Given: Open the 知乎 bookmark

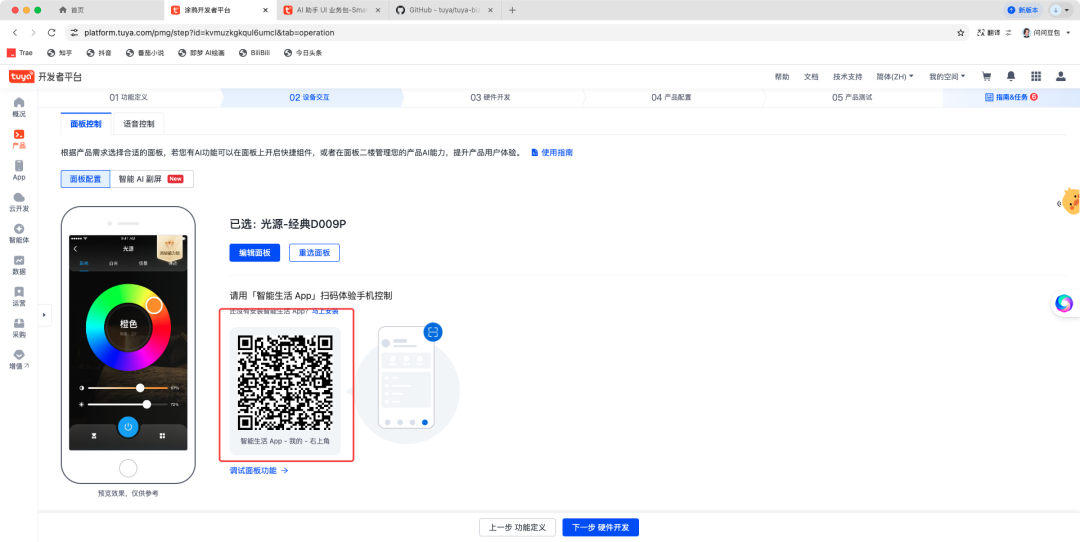Looking at the screenshot, I should 59,52.
